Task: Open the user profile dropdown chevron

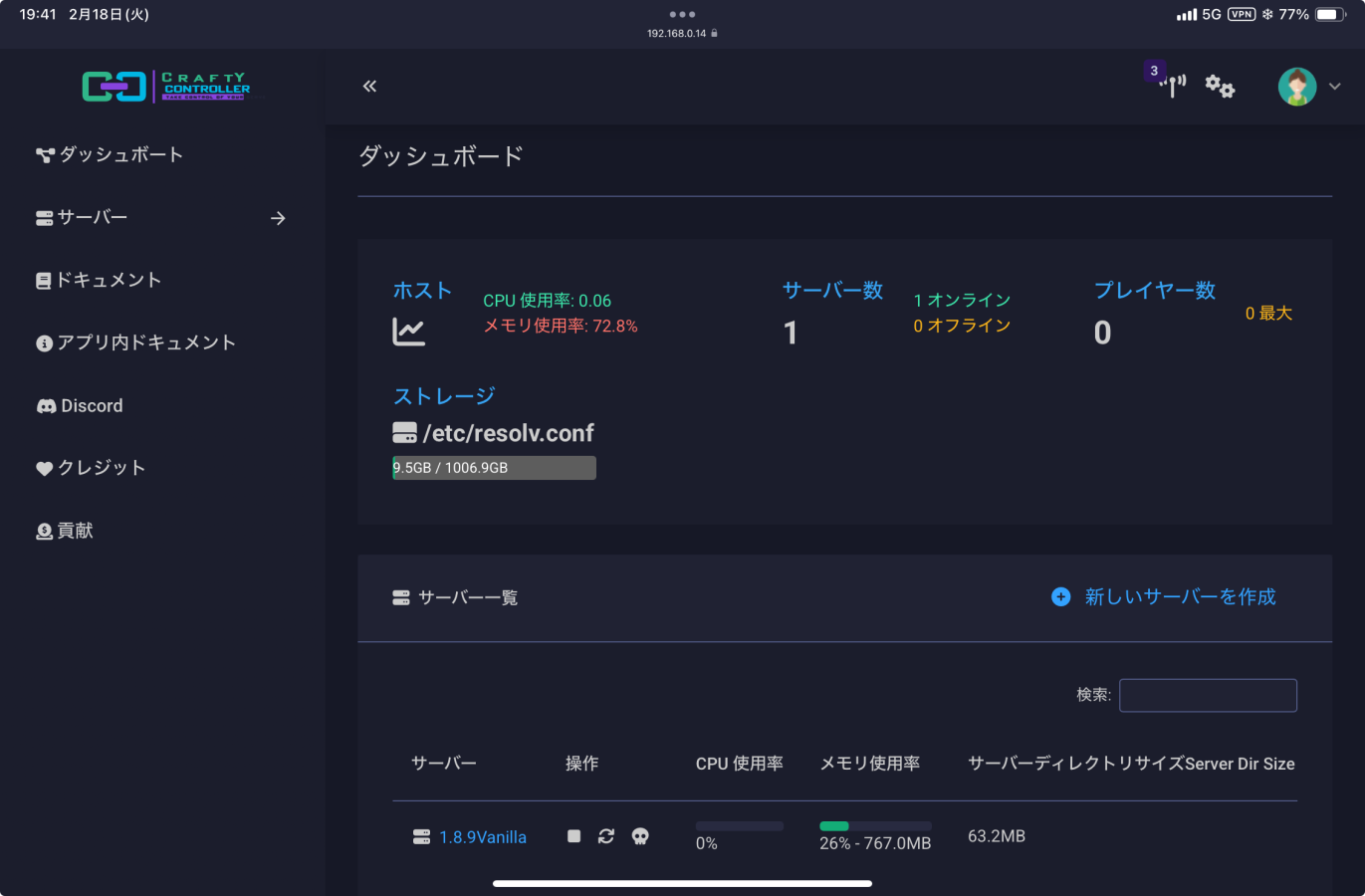Action: [x=1335, y=87]
